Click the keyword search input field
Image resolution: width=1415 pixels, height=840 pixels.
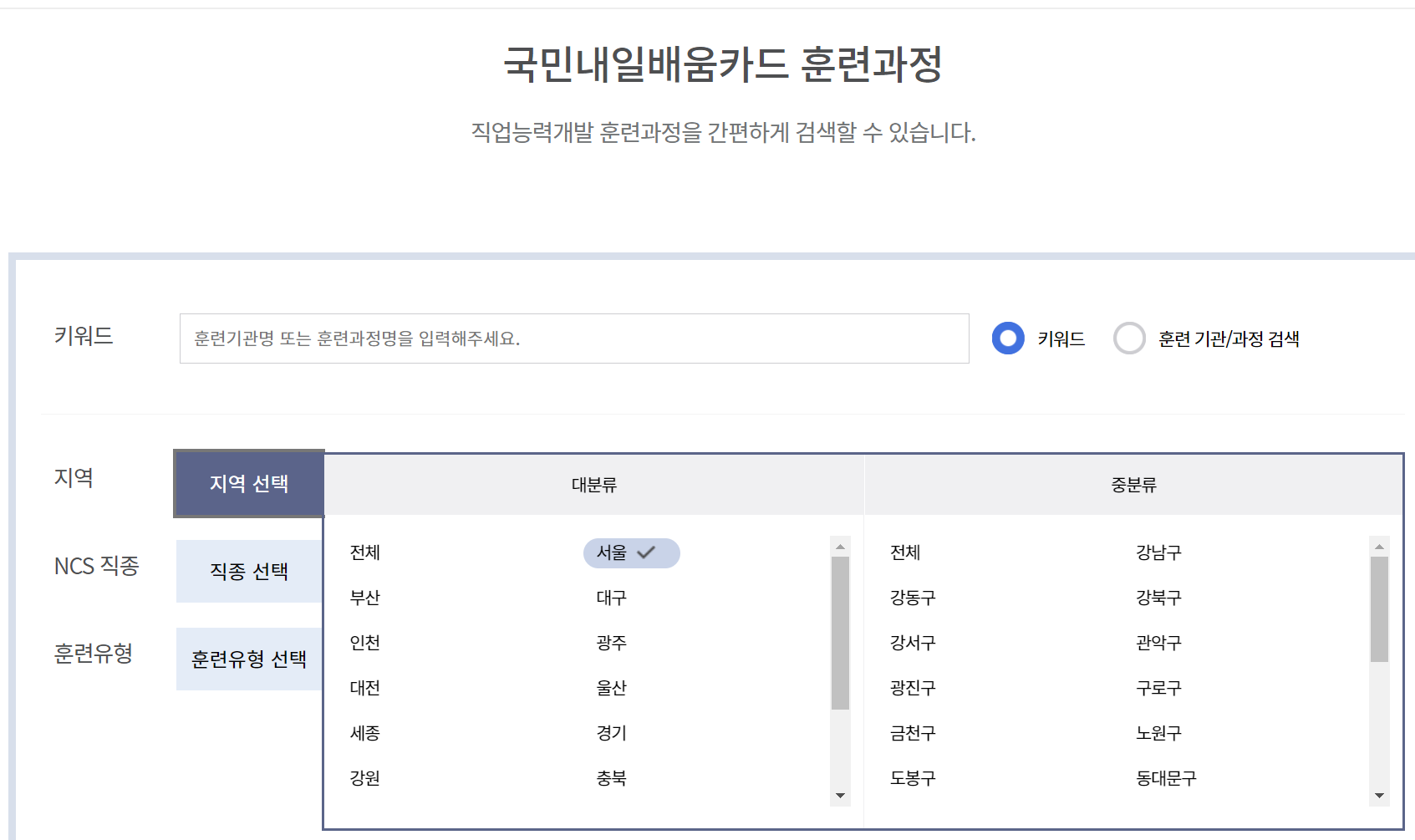pos(574,339)
